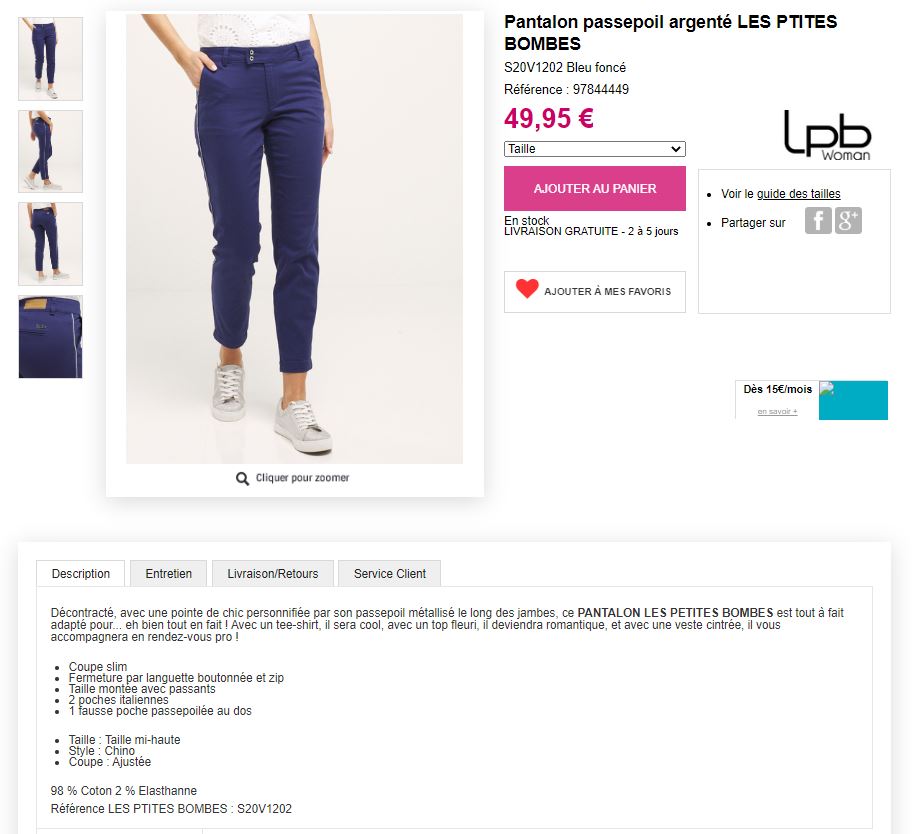Click the red heart favorites icon

pyautogui.click(x=527, y=289)
